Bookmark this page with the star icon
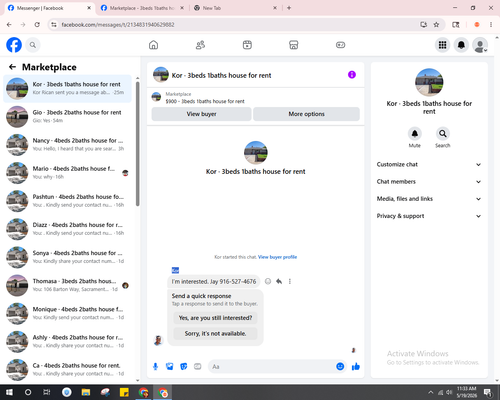The width and height of the screenshot is (500, 400). click(436, 24)
